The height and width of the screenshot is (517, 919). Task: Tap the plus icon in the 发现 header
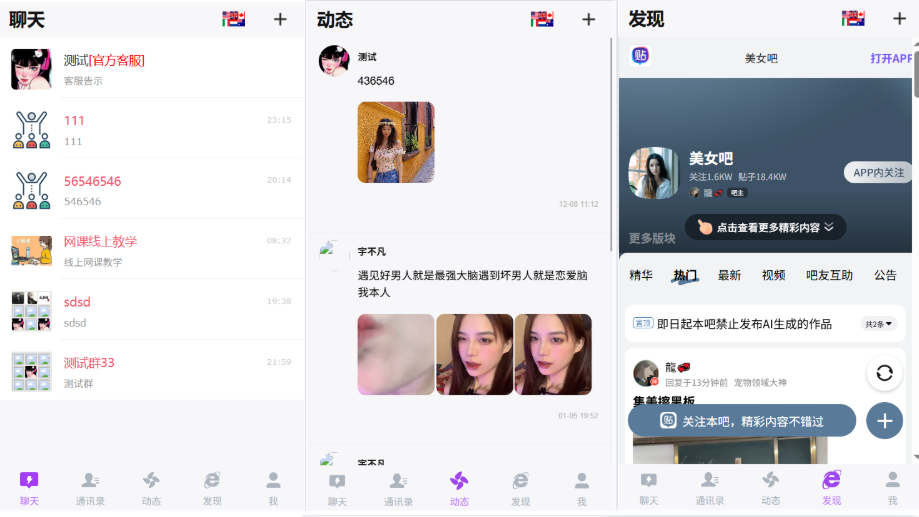click(x=899, y=19)
